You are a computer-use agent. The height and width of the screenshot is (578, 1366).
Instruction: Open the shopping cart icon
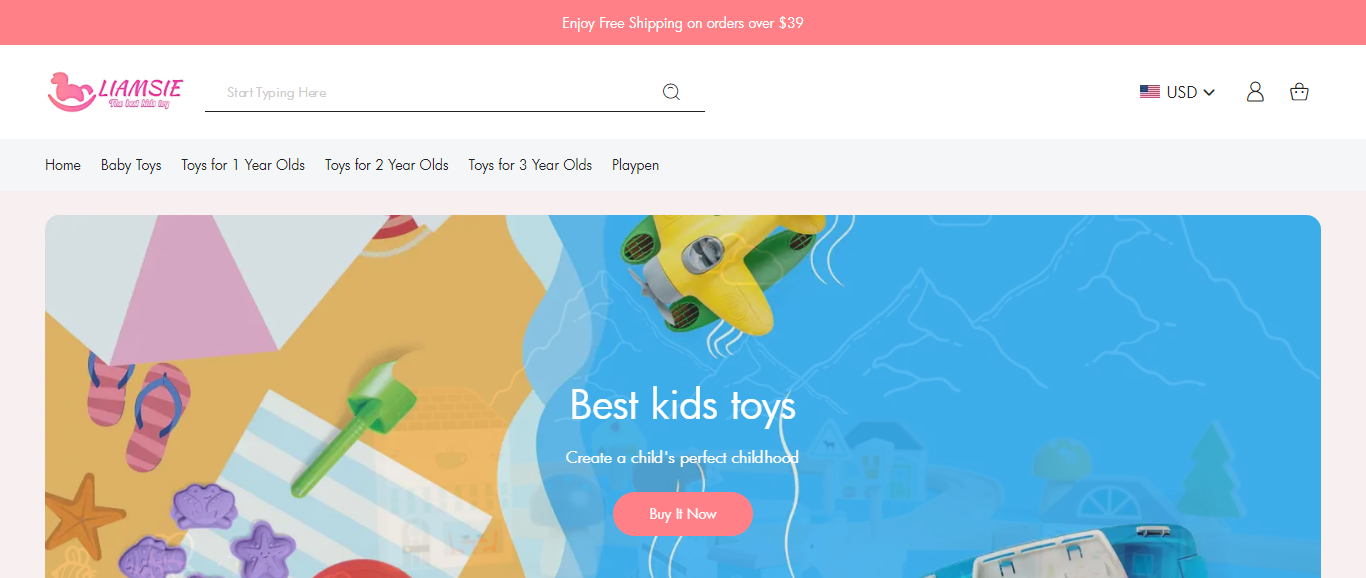point(1299,92)
